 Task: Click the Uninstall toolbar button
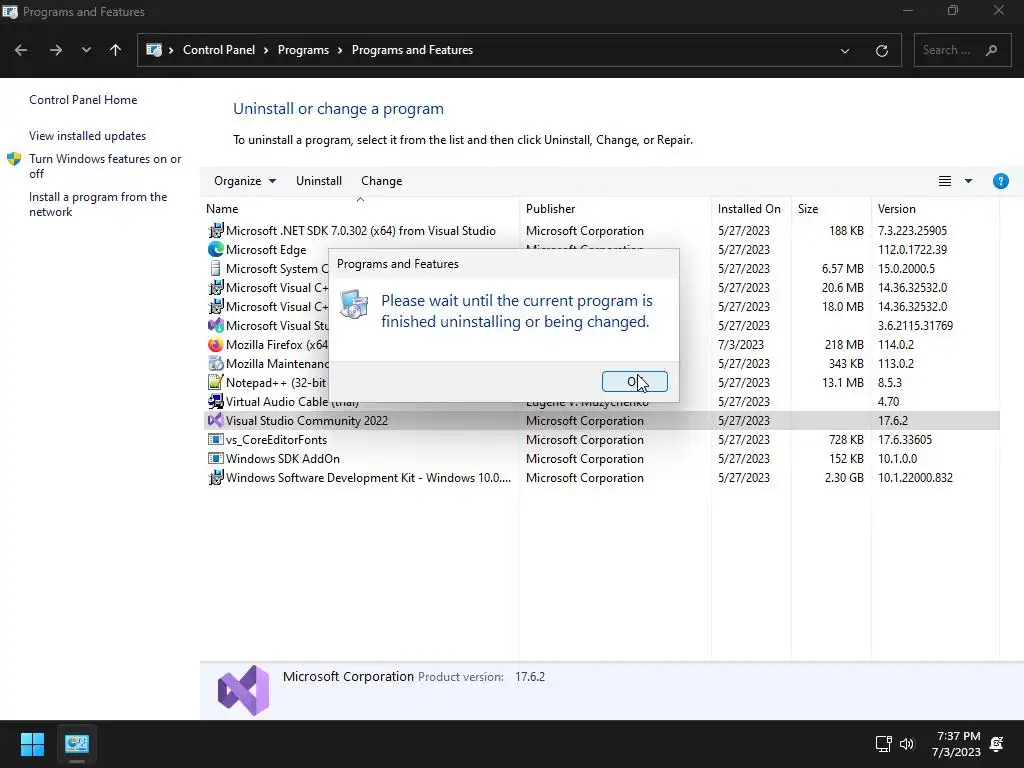319,181
